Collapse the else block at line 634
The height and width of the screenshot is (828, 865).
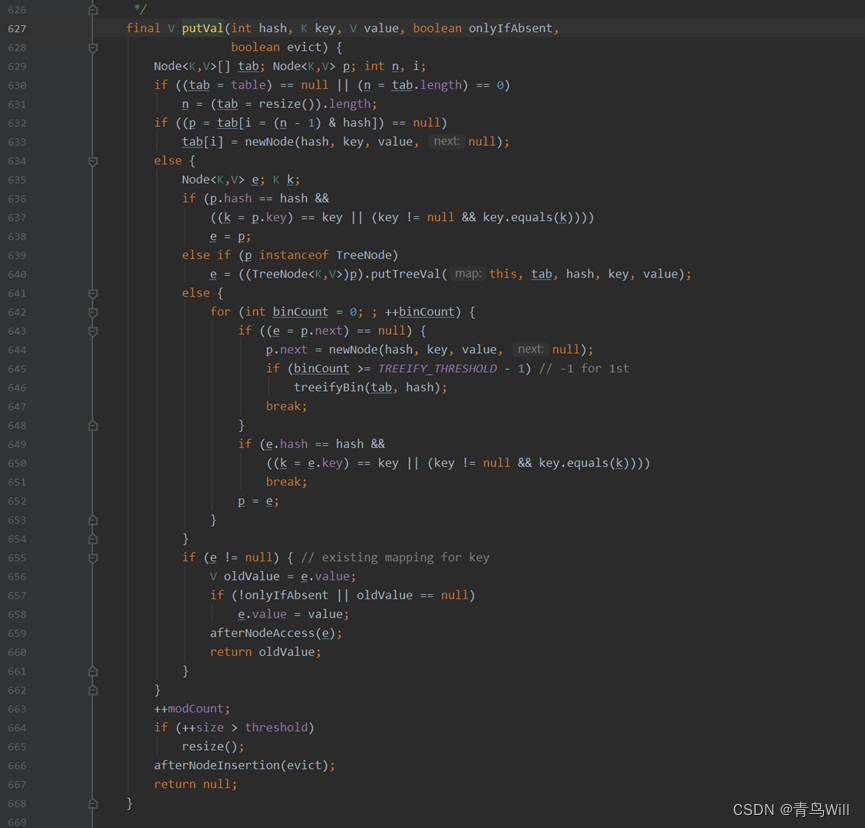[x=93, y=161]
